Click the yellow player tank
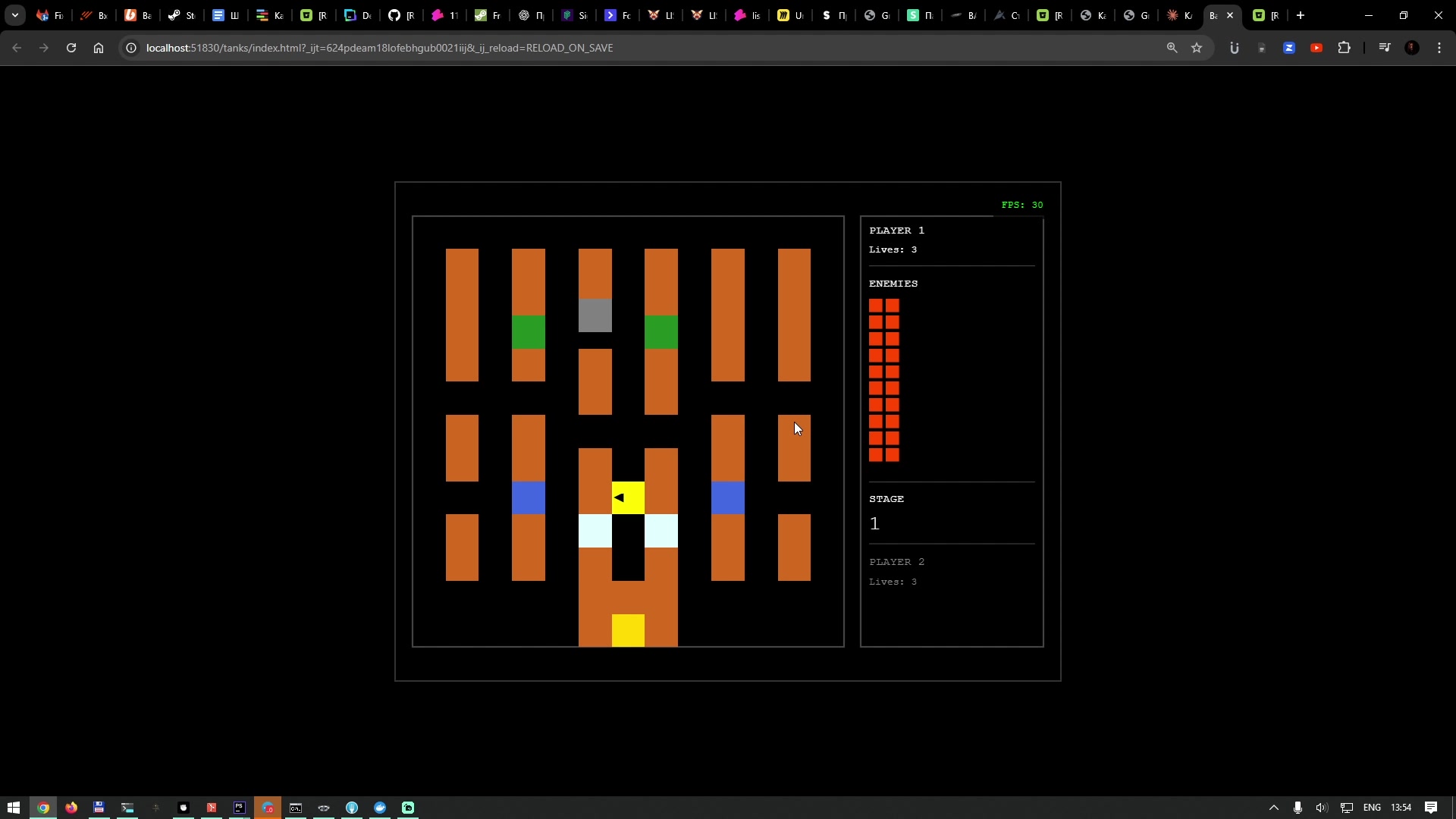 click(x=628, y=498)
